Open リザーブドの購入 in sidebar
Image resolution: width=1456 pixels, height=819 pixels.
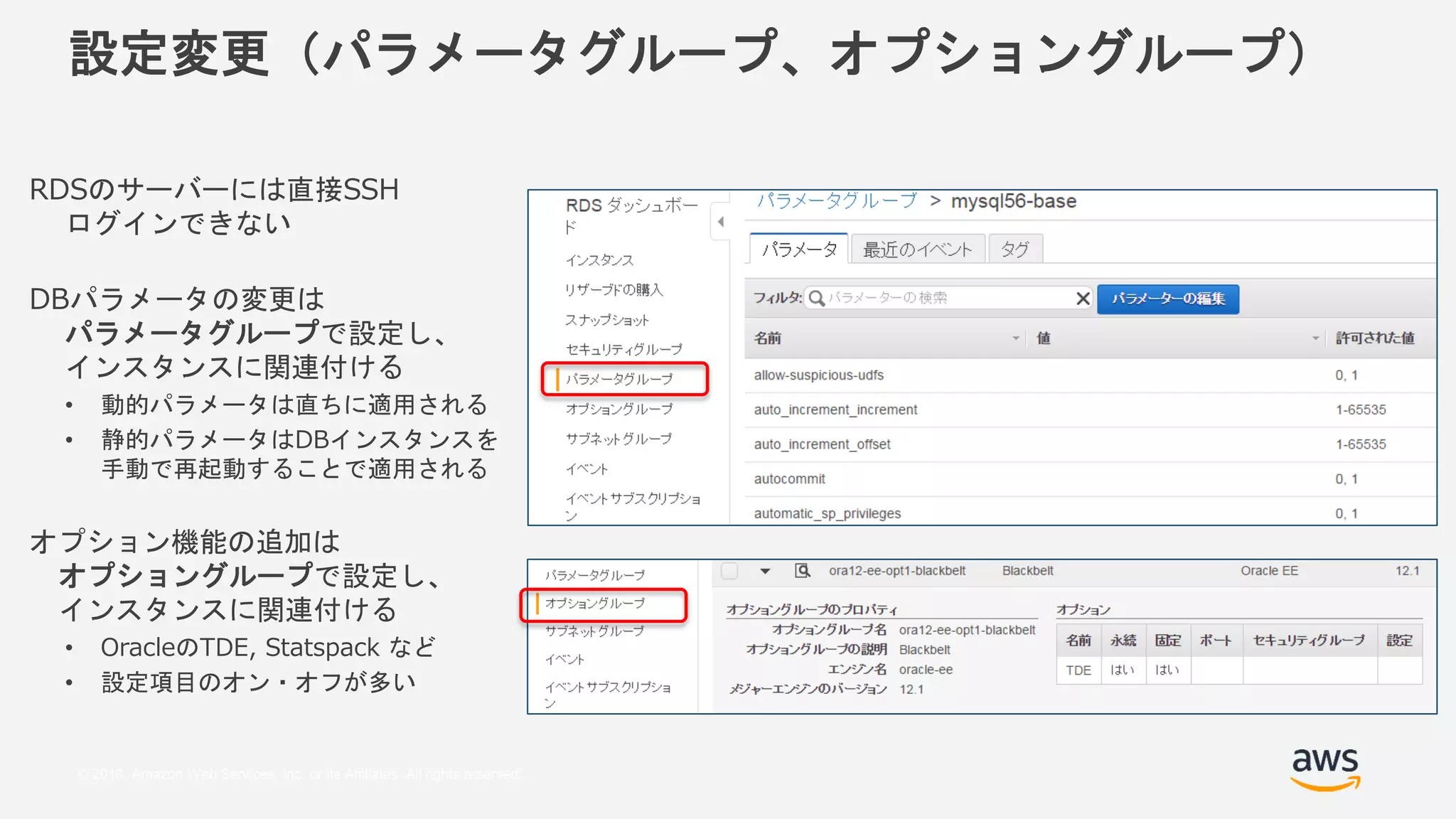point(614,290)
